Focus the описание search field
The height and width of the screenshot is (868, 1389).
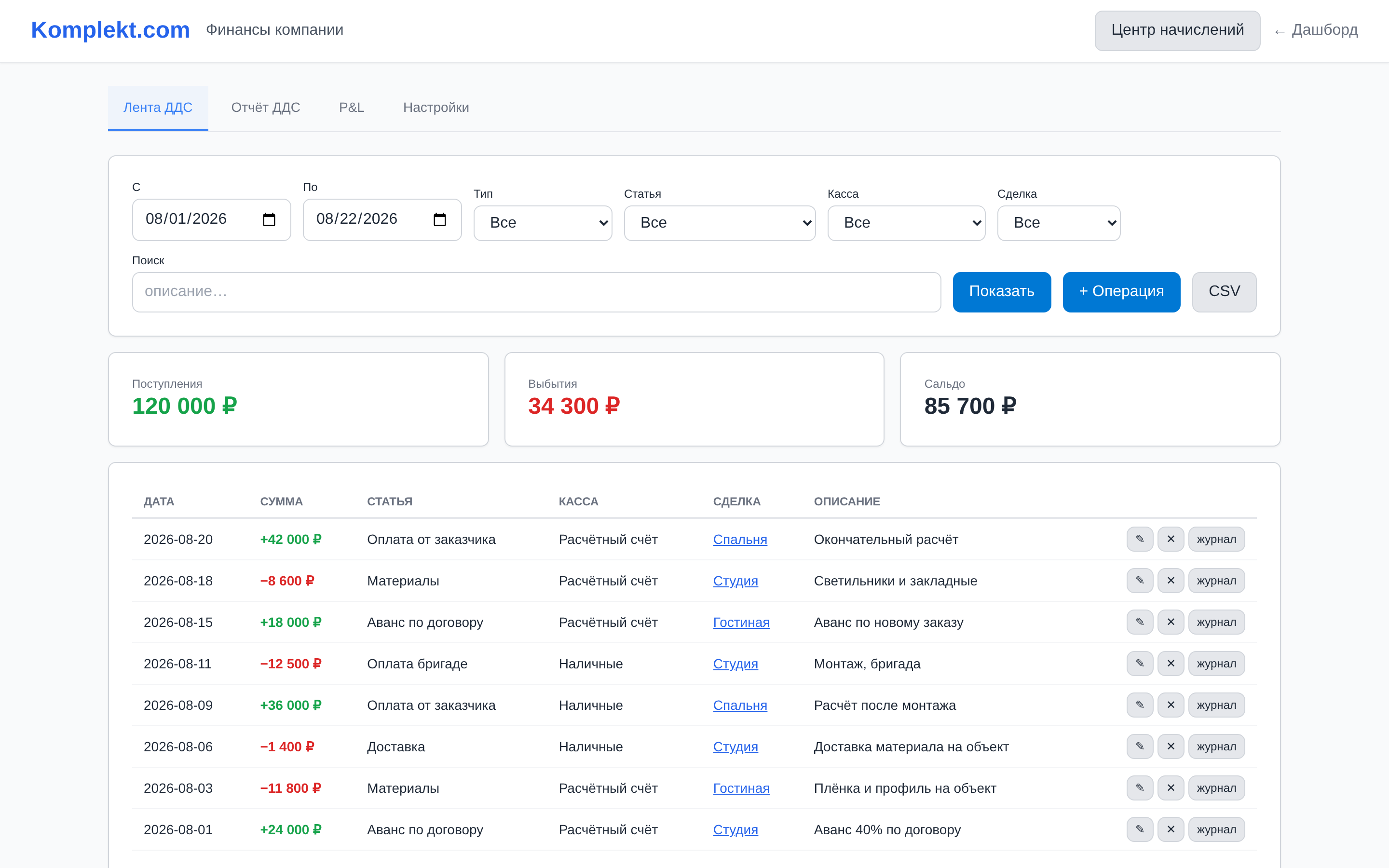pyautogui.click(x=536, y=292)
